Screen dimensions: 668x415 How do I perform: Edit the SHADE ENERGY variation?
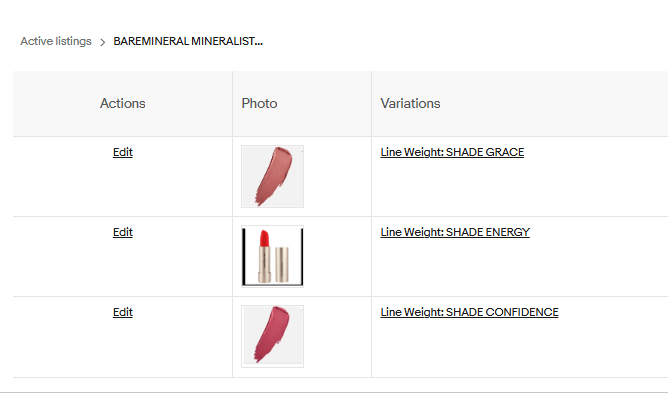point(122,233)
